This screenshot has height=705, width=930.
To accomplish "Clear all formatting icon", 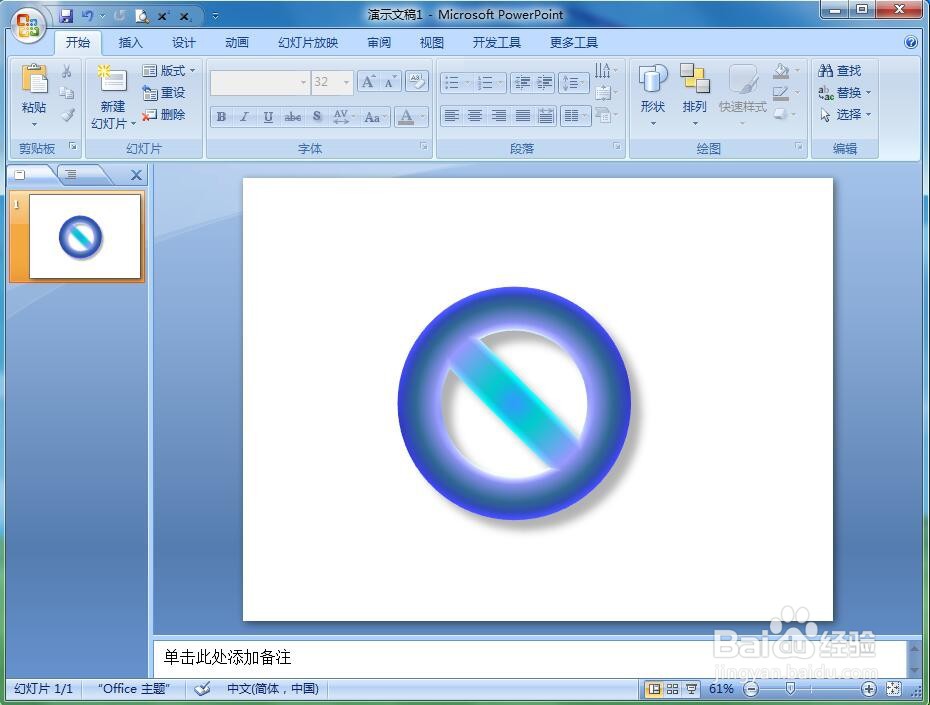I will 416,82.
